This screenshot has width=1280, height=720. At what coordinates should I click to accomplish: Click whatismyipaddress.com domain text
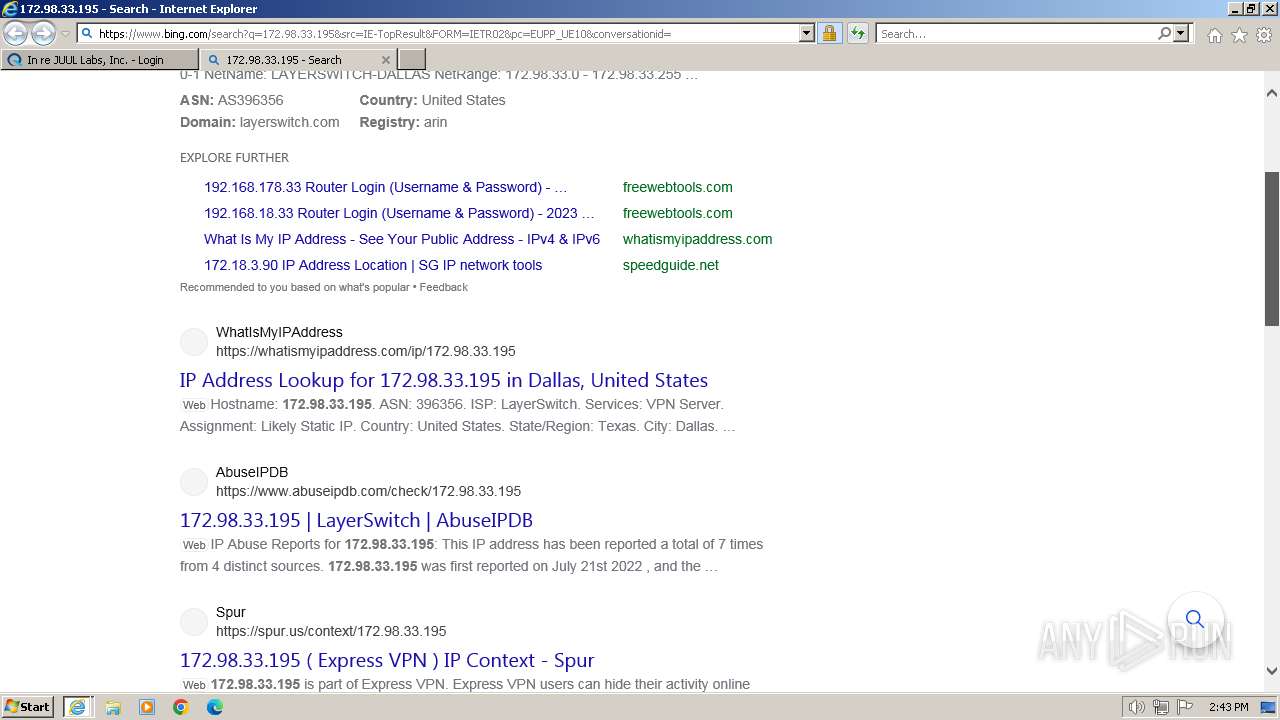697,239
